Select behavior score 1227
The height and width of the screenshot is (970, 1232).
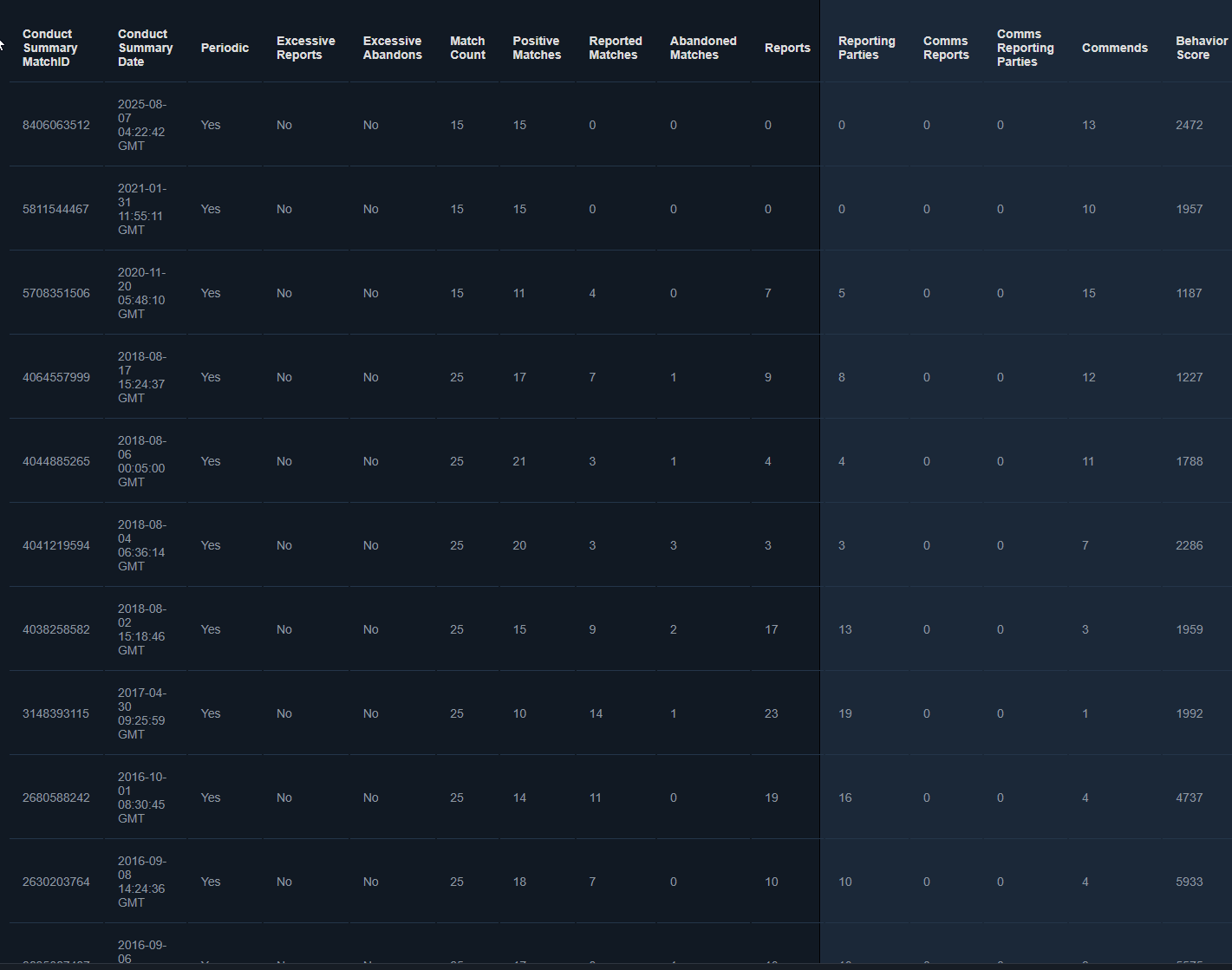point(1190,377)
